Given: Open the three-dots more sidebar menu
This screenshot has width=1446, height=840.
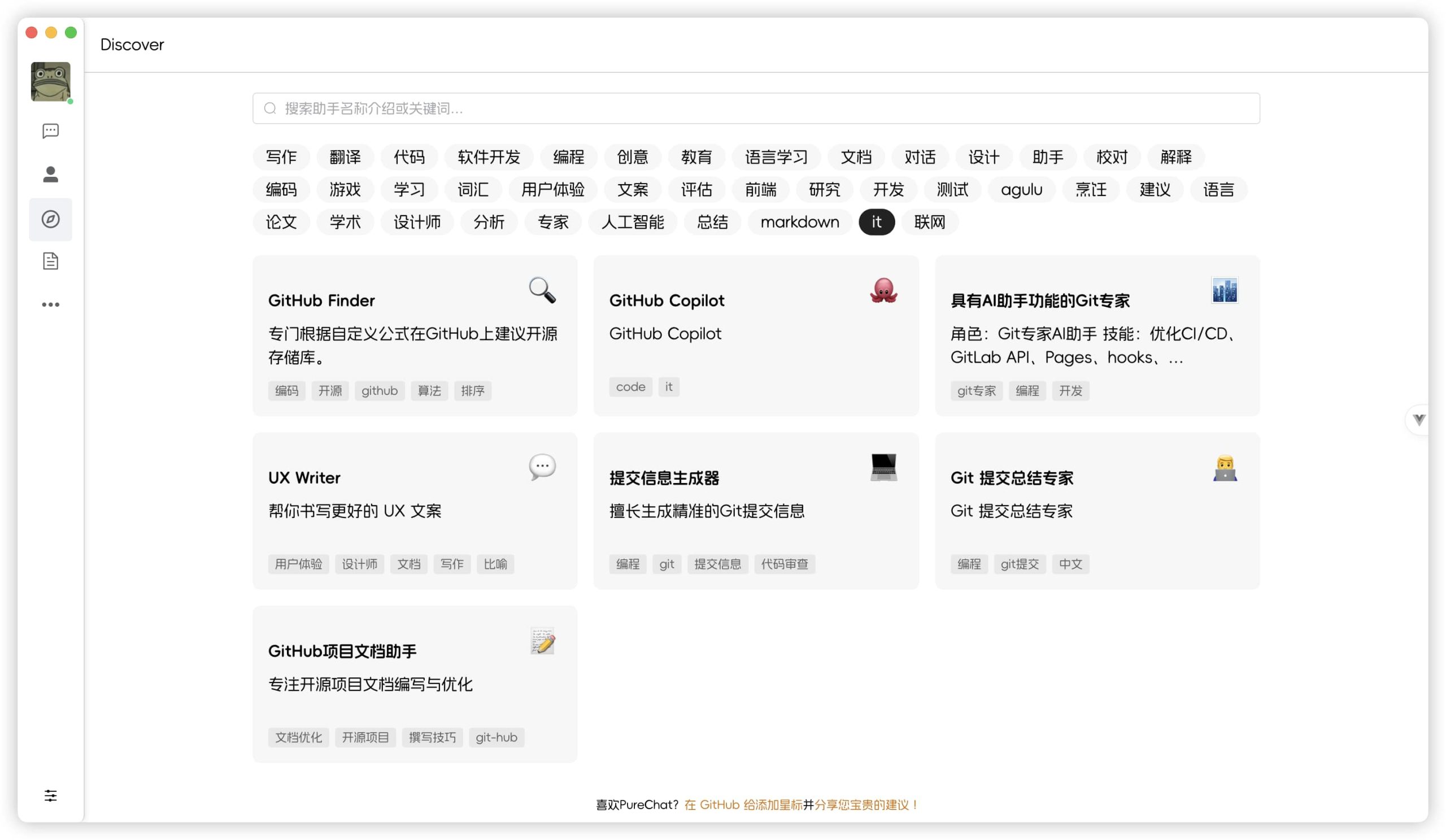Looking at the screenshot, I should click(50, 304).
